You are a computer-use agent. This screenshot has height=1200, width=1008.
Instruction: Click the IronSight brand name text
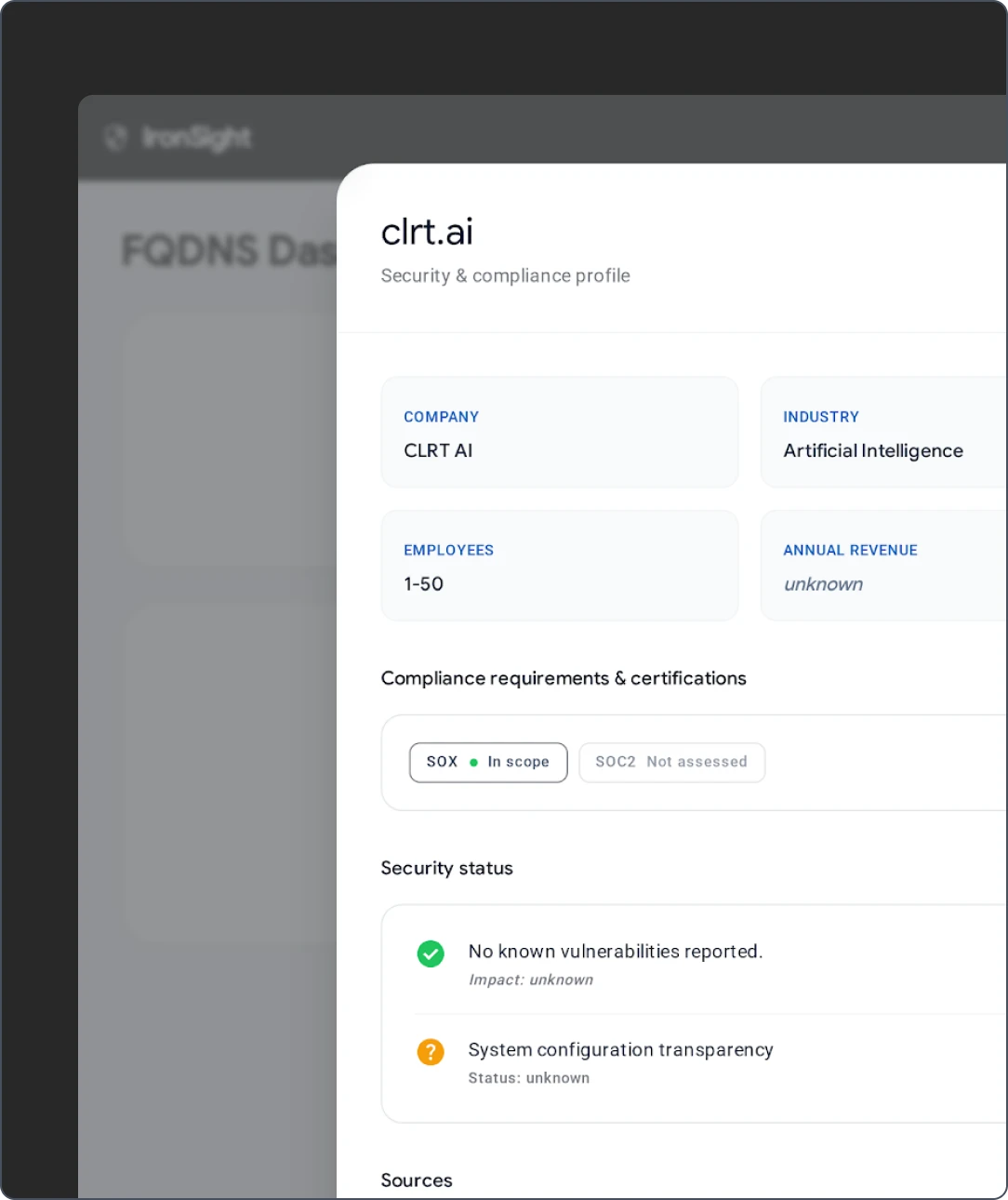click(196, 138)
